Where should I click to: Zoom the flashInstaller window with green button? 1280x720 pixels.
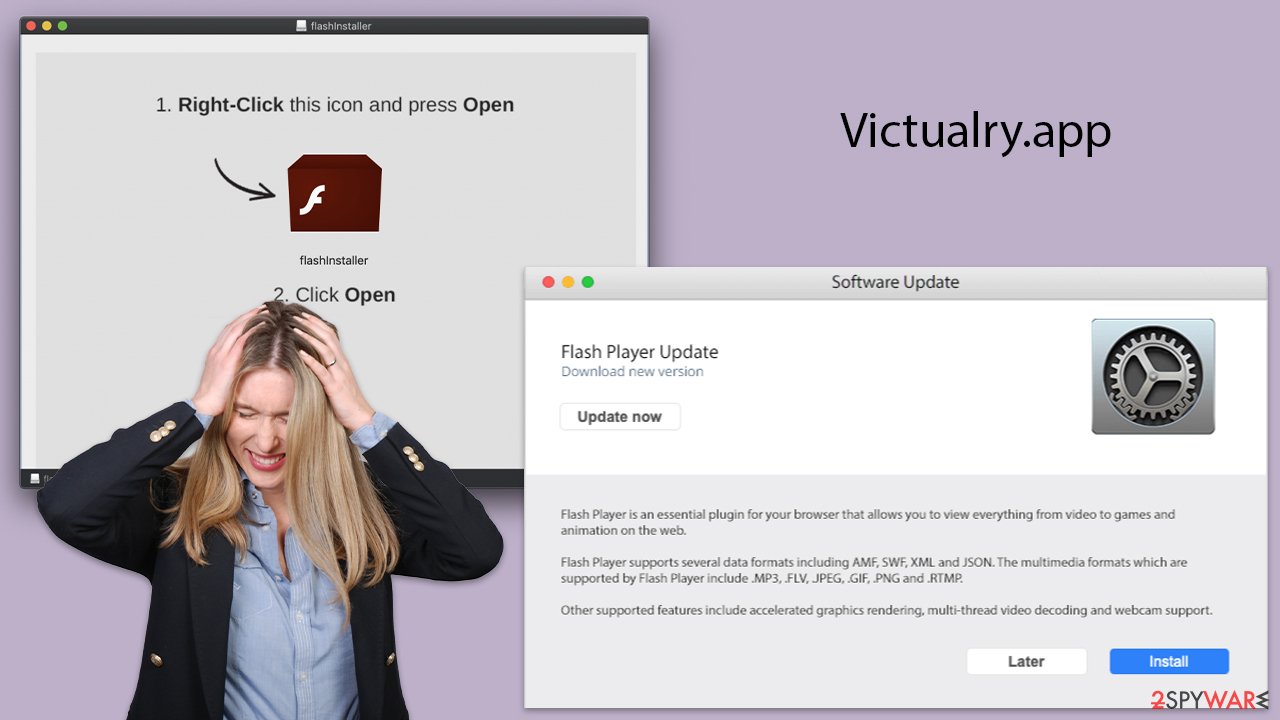[62, 25]
